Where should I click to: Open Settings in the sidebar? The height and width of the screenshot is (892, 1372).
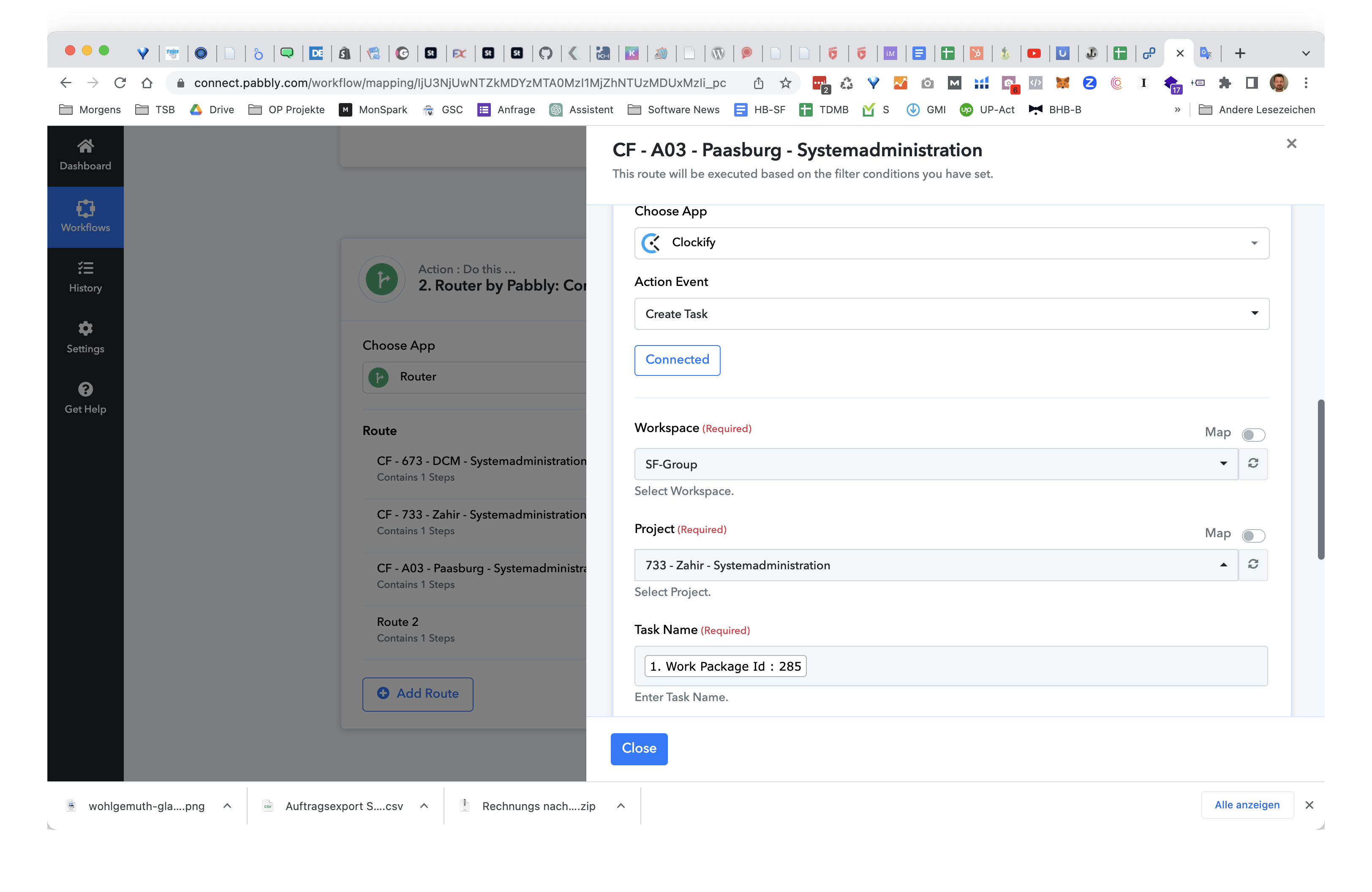click(85, 338)
